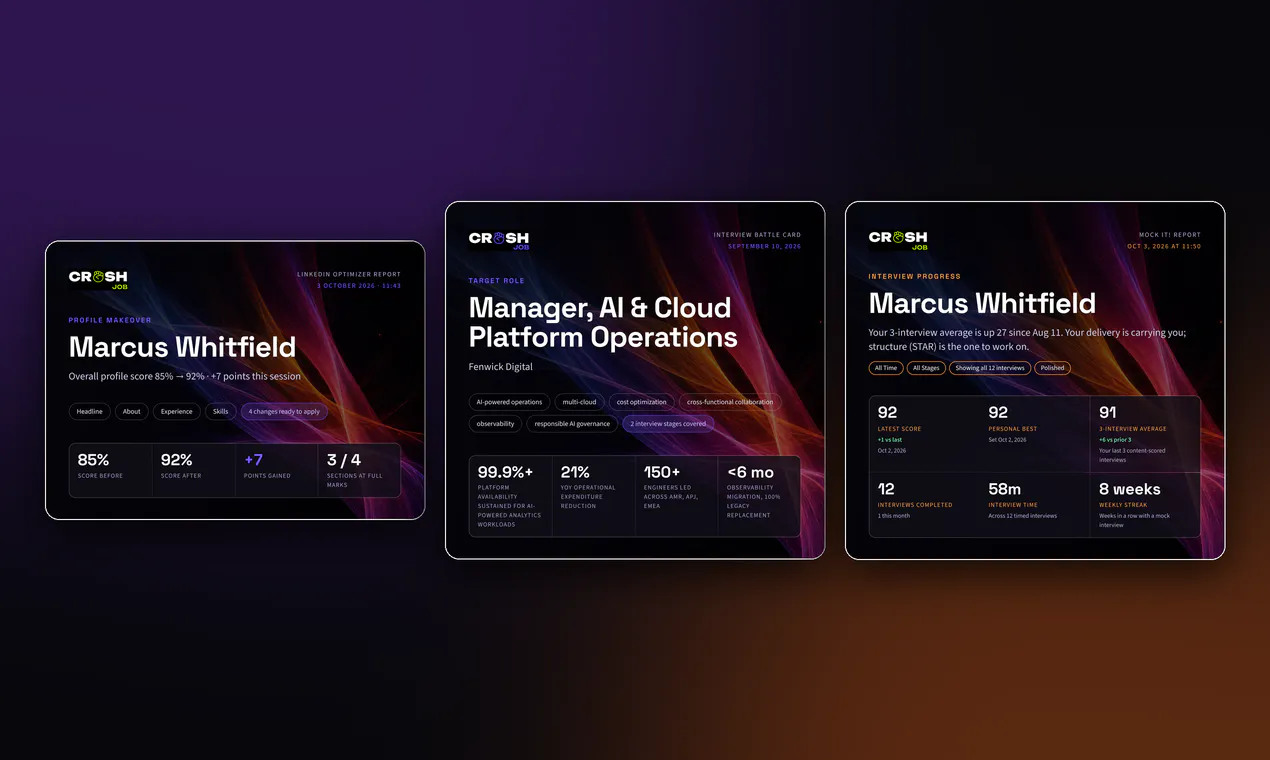Click 'Weeks in a row with a mock interview'

[x=1134, y=520]
